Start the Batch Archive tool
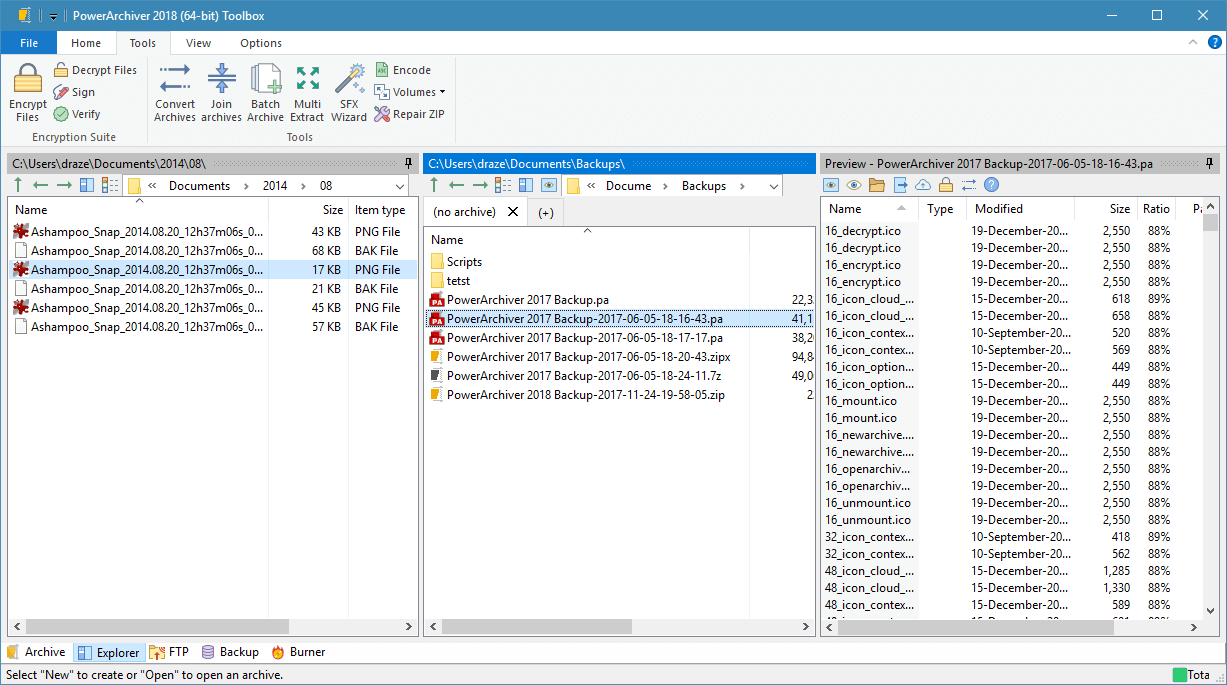 266,92
